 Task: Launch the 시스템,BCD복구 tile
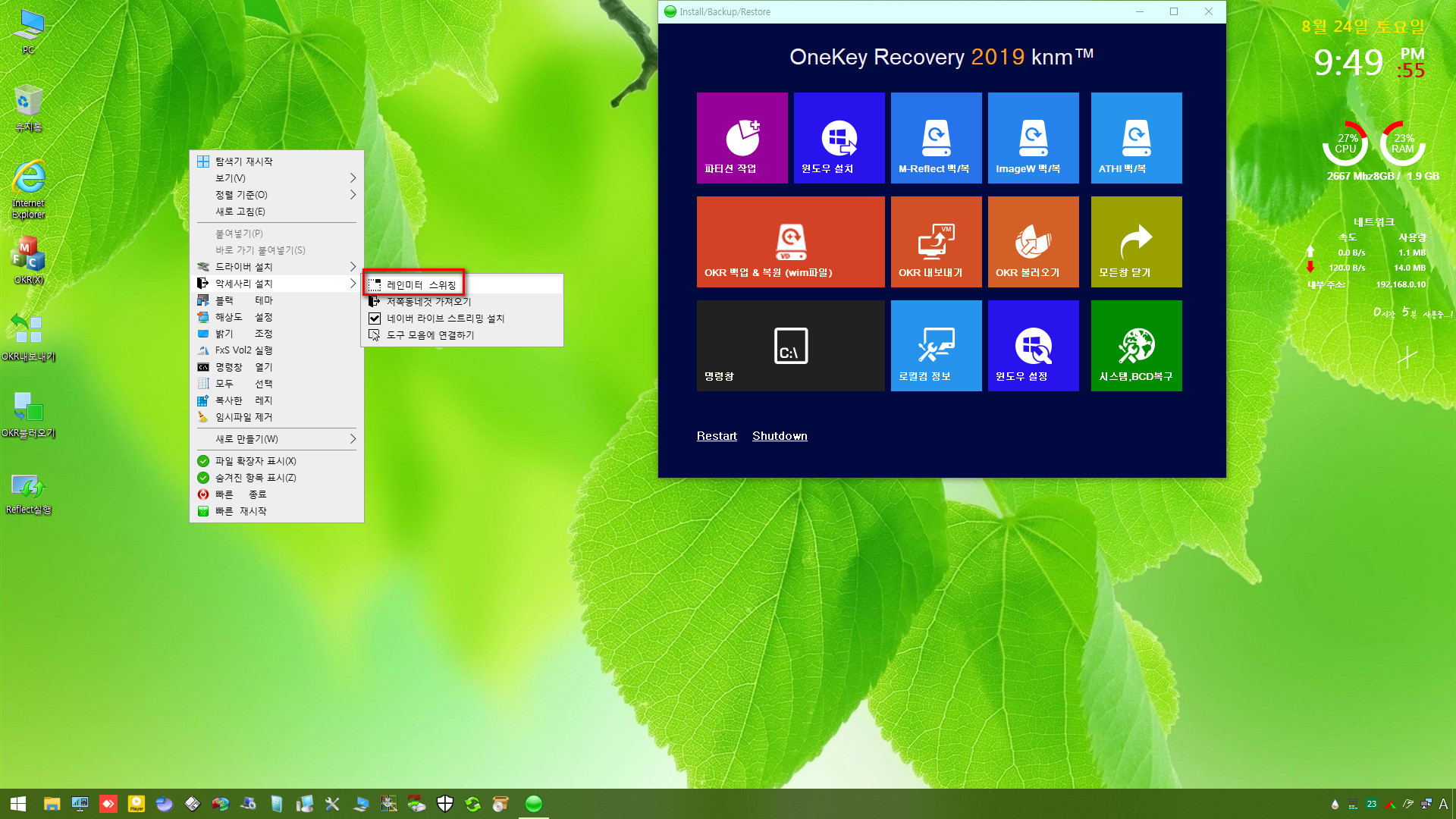(1136, 346)
